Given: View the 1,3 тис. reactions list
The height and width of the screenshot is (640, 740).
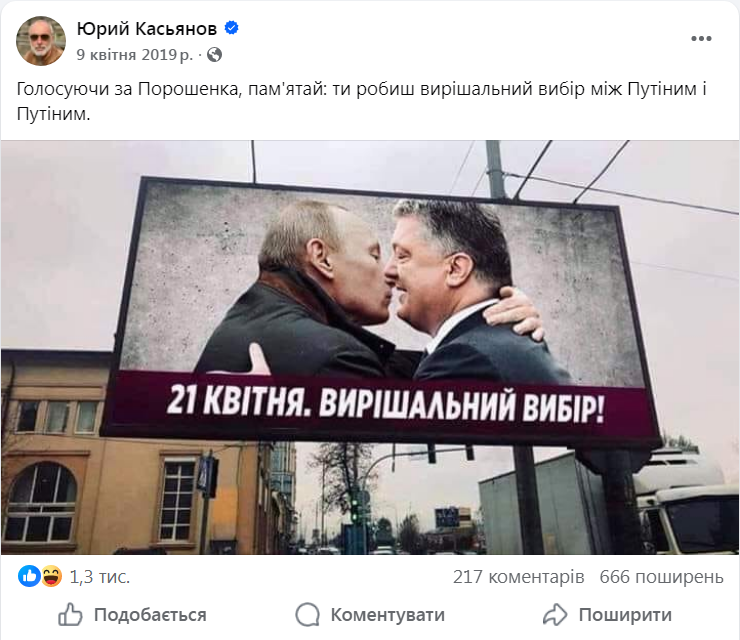Looking at the screenshot, I should 100,577.
